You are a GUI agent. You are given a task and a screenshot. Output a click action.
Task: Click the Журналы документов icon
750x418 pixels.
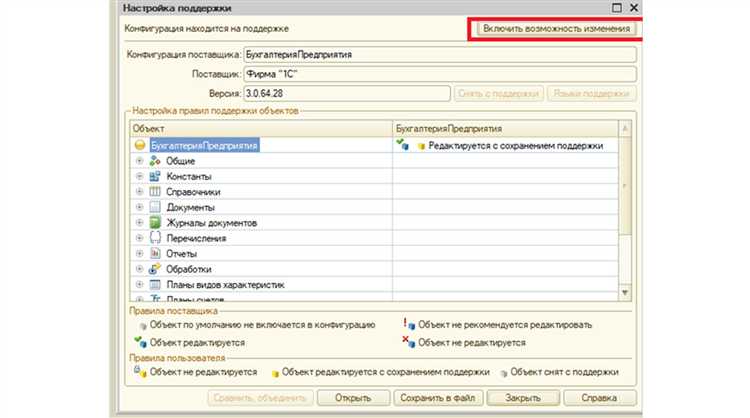tap(155, 222)
